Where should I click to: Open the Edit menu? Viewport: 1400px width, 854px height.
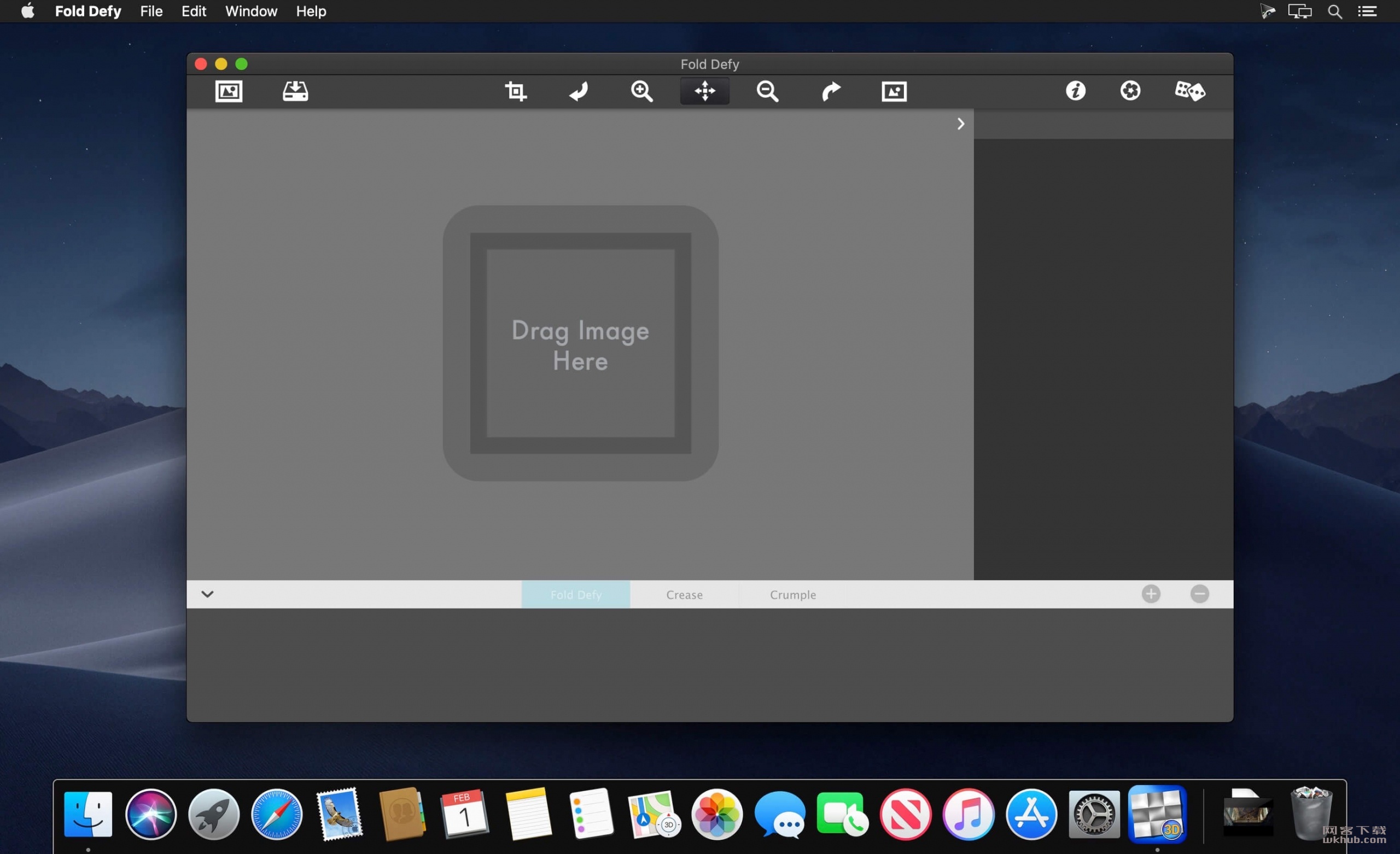tap(194, 11)
